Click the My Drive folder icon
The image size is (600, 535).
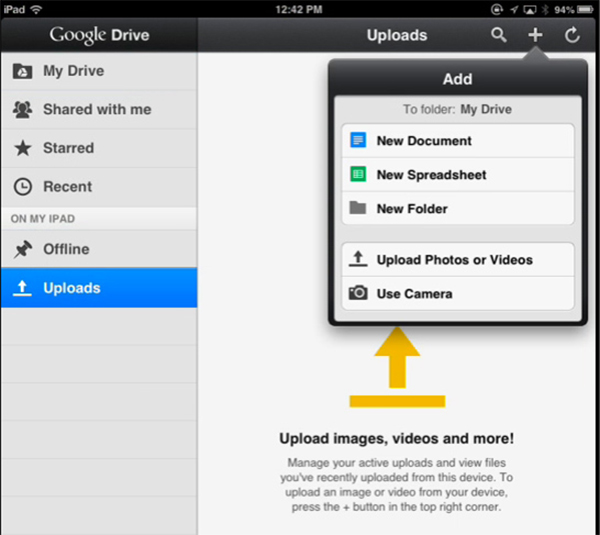[x=23, y=71]
